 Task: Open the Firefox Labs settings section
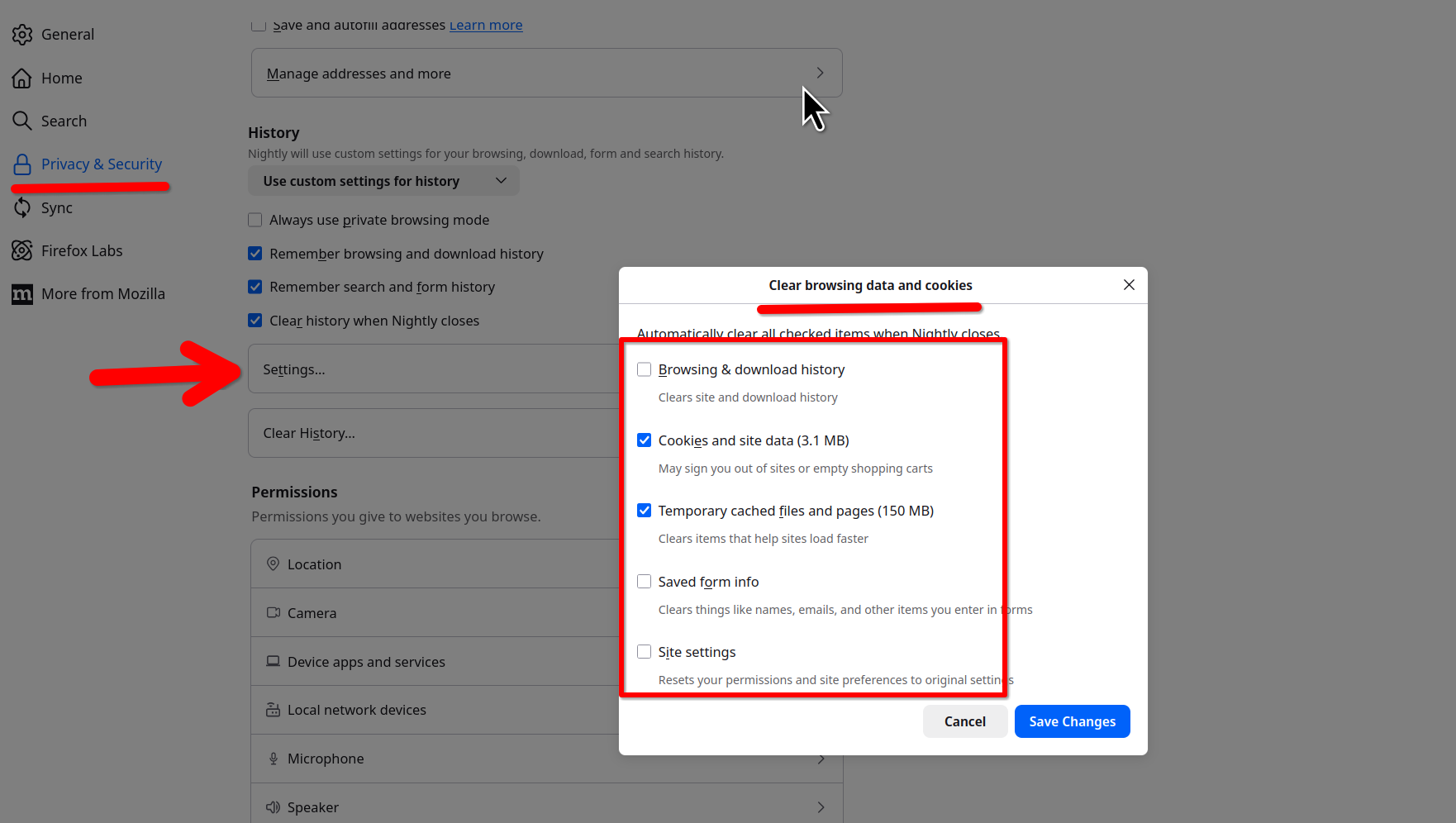pos(82,250)
